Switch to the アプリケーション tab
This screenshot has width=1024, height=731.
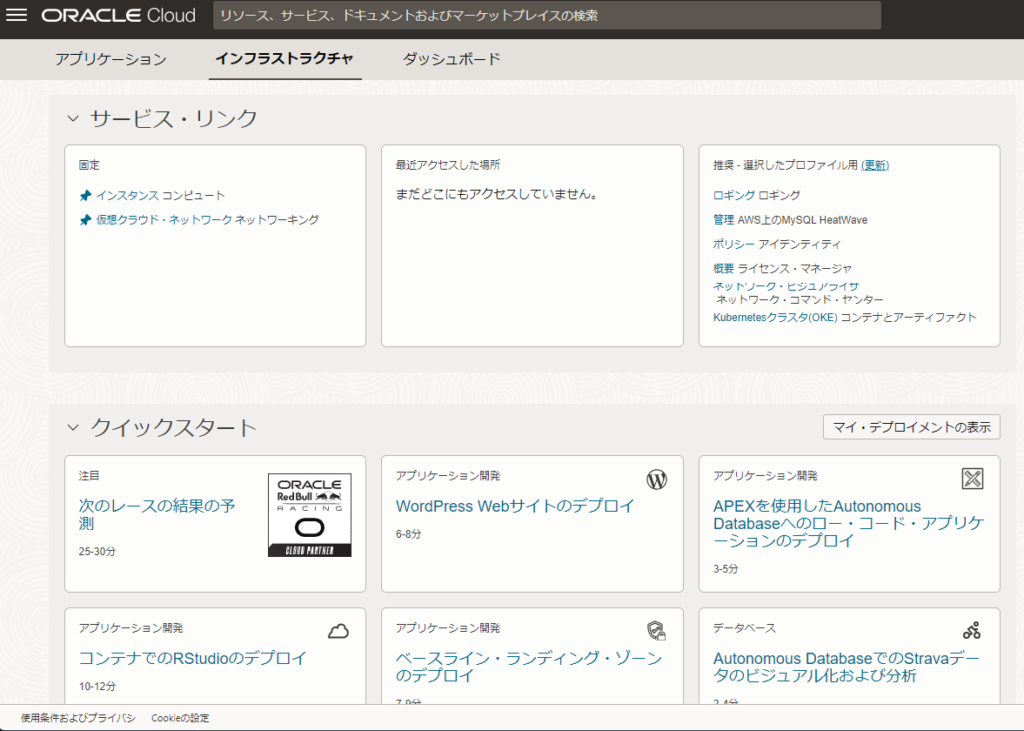(x=111, y=59)
